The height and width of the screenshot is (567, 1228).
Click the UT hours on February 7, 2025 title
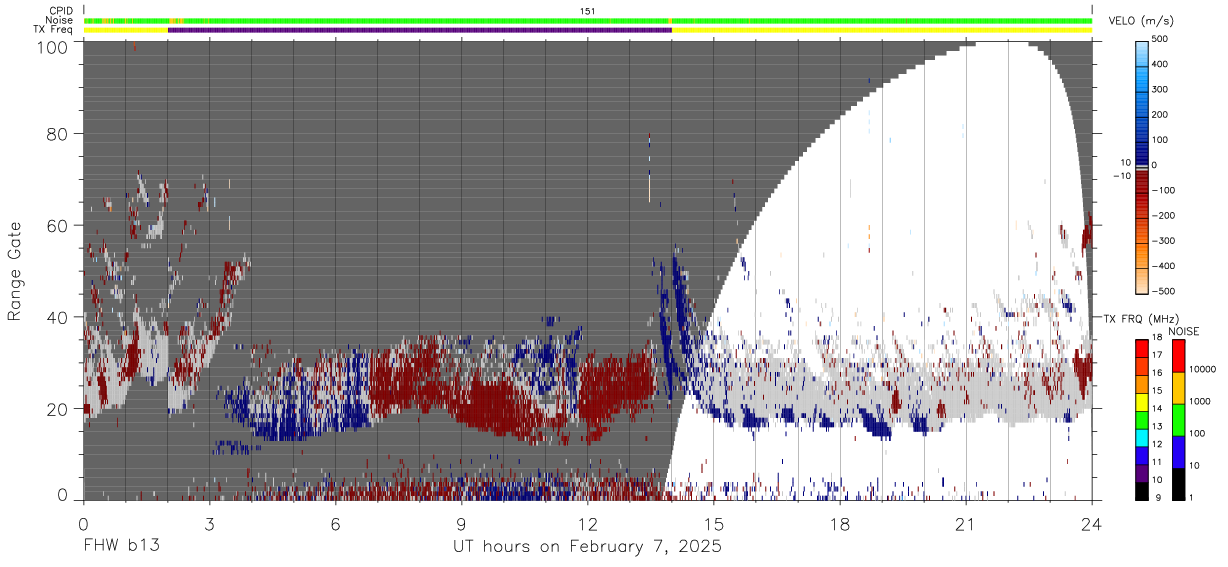(x=587, y=547)
